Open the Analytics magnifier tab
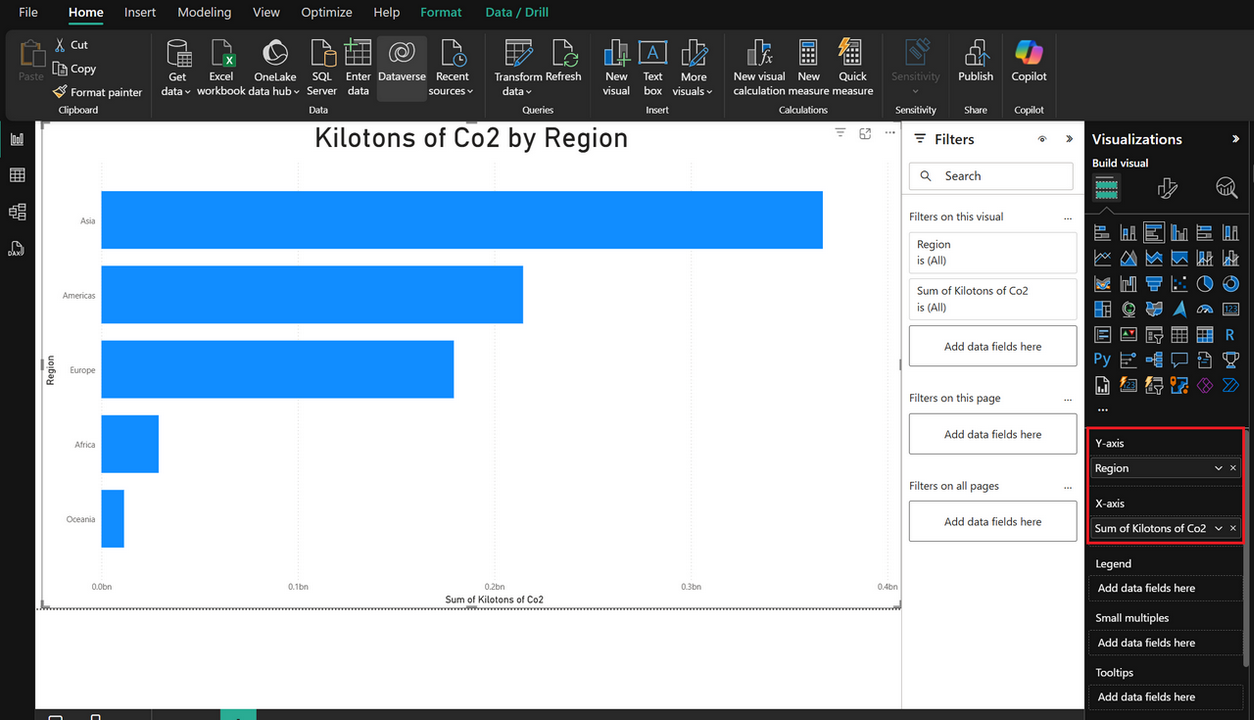 point(1226,188)
